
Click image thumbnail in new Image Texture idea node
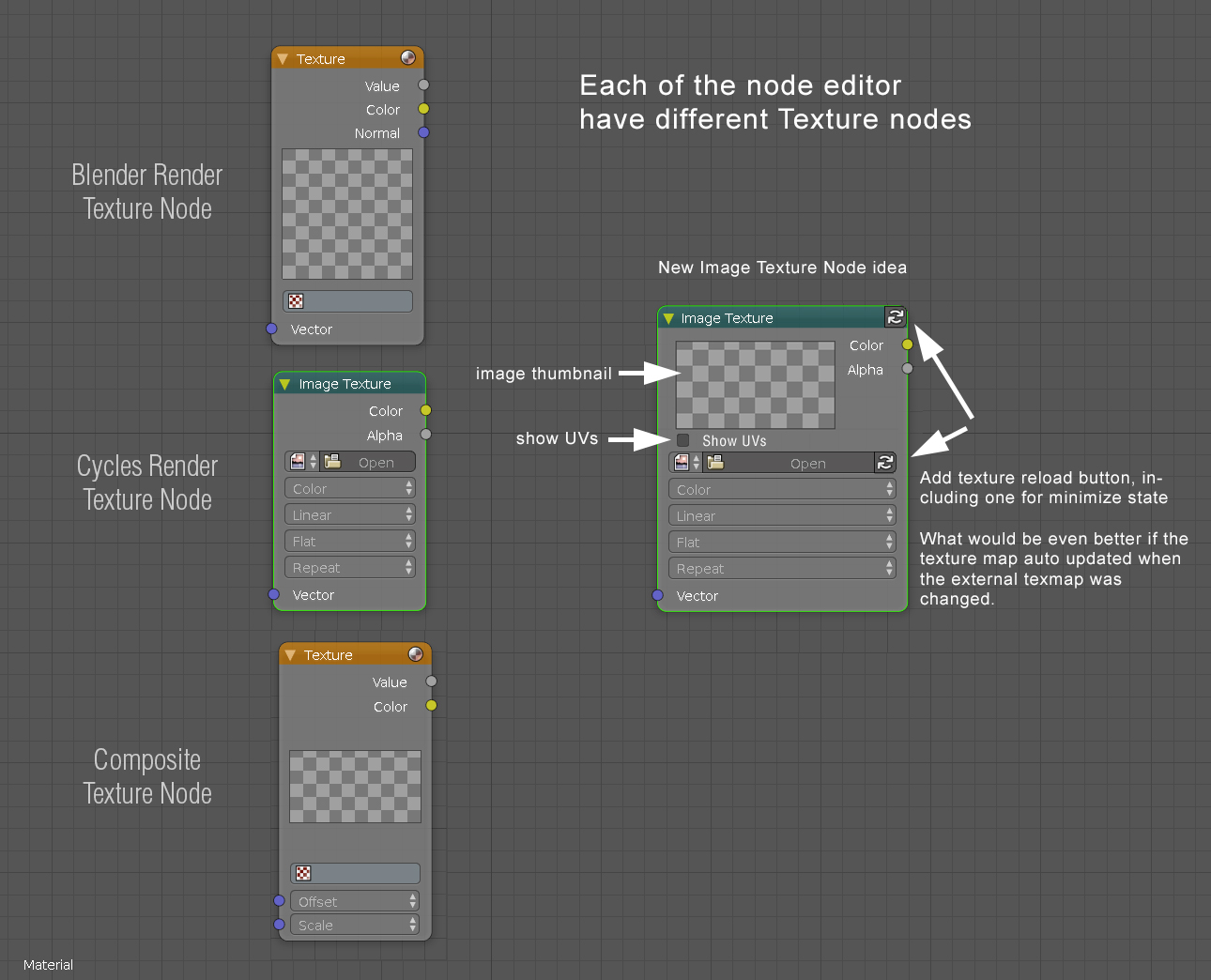756,385
